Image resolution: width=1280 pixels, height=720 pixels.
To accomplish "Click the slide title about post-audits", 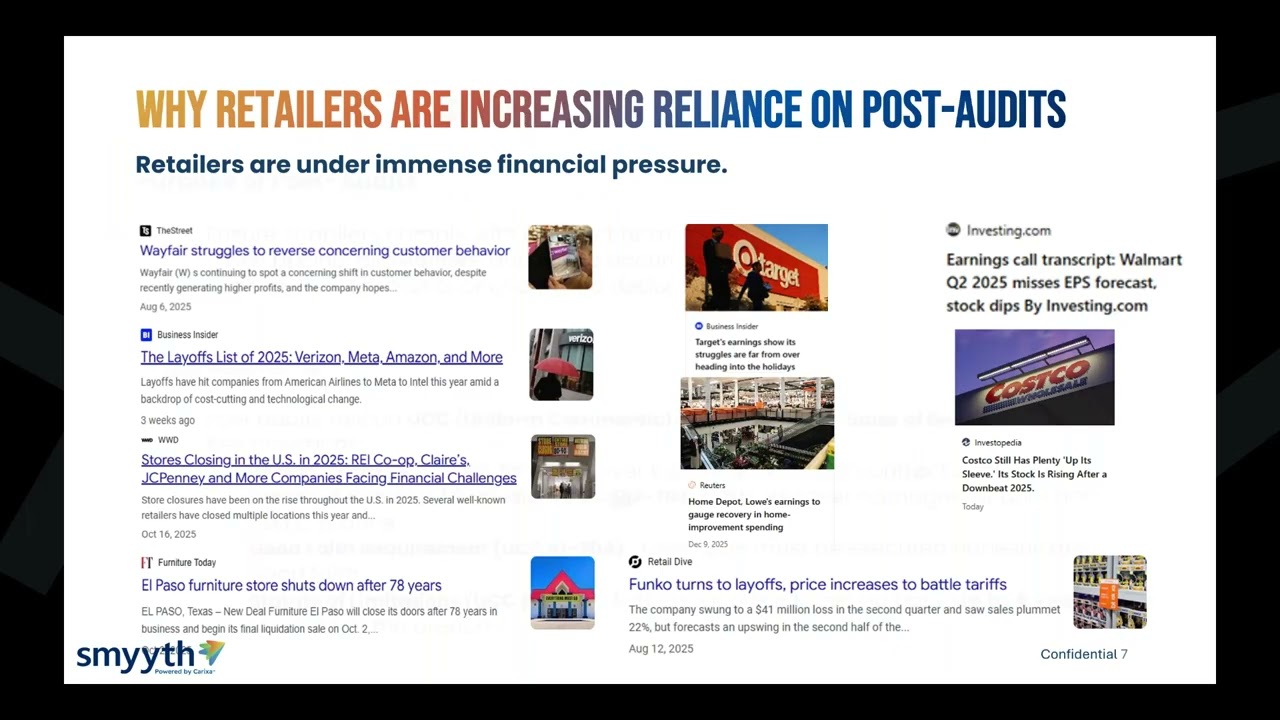I will click(x=600, y=110).
